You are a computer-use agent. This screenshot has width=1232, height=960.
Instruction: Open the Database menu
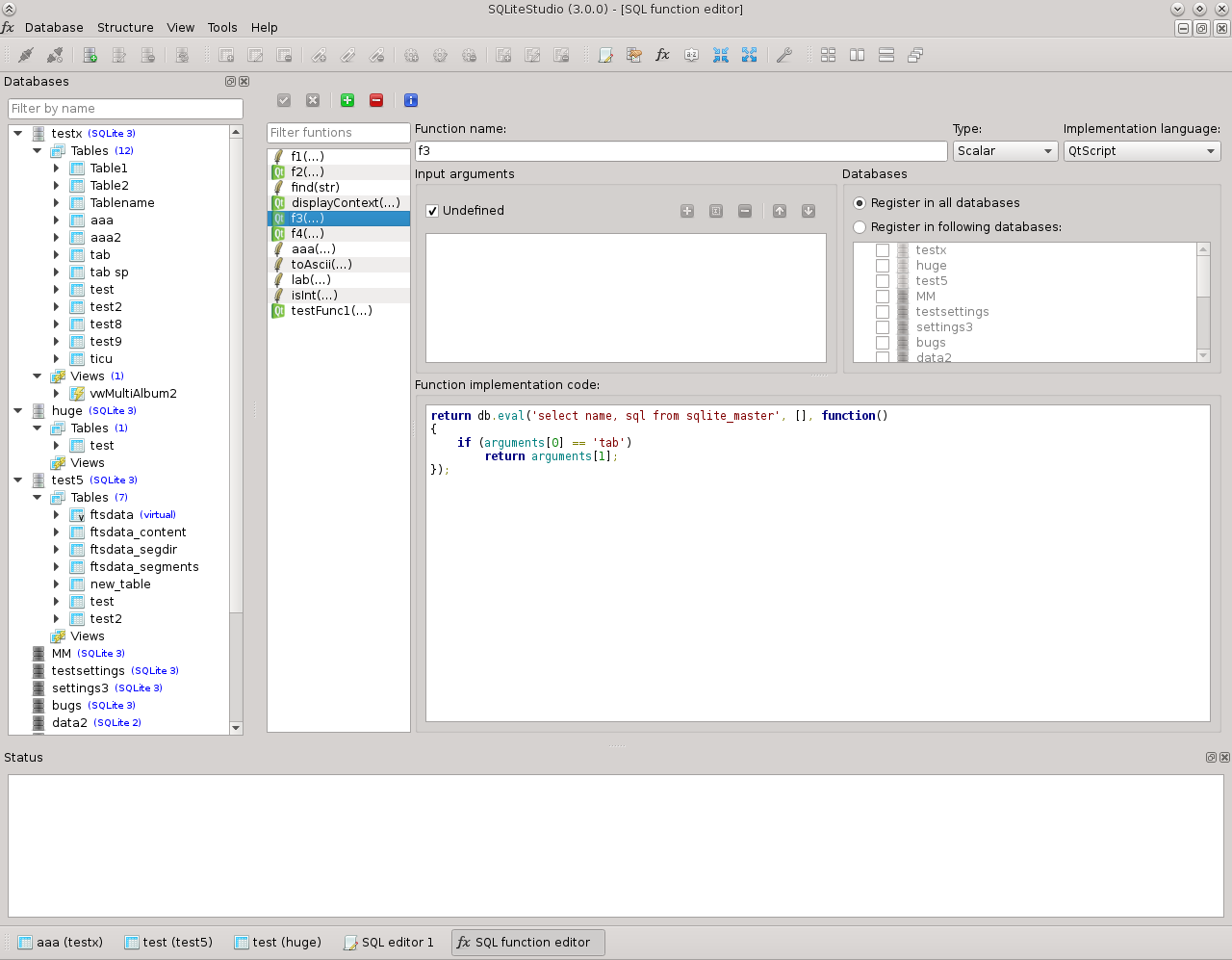[54, 27]
